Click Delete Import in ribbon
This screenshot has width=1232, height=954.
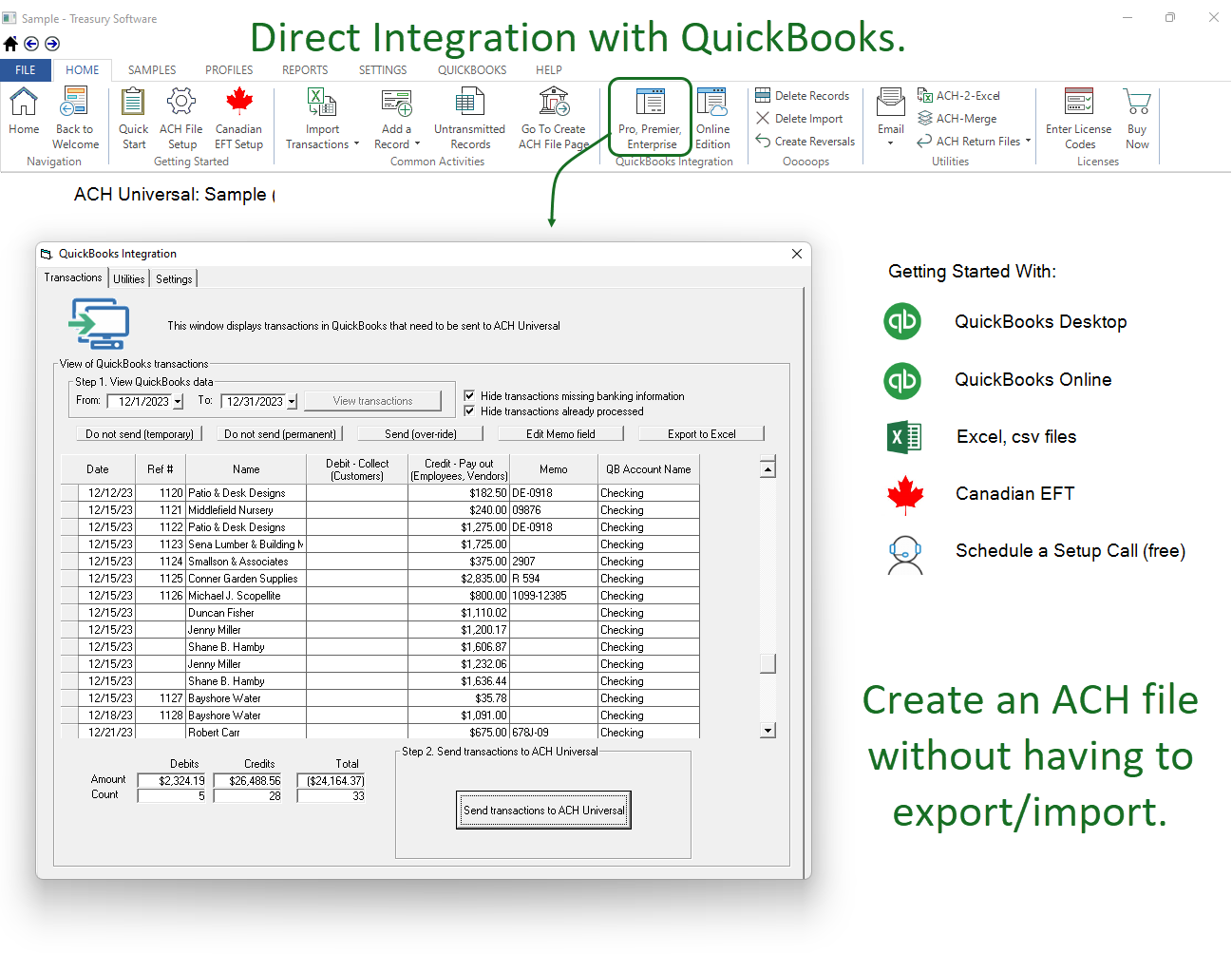pyautogui.click(x=800, y=119)
